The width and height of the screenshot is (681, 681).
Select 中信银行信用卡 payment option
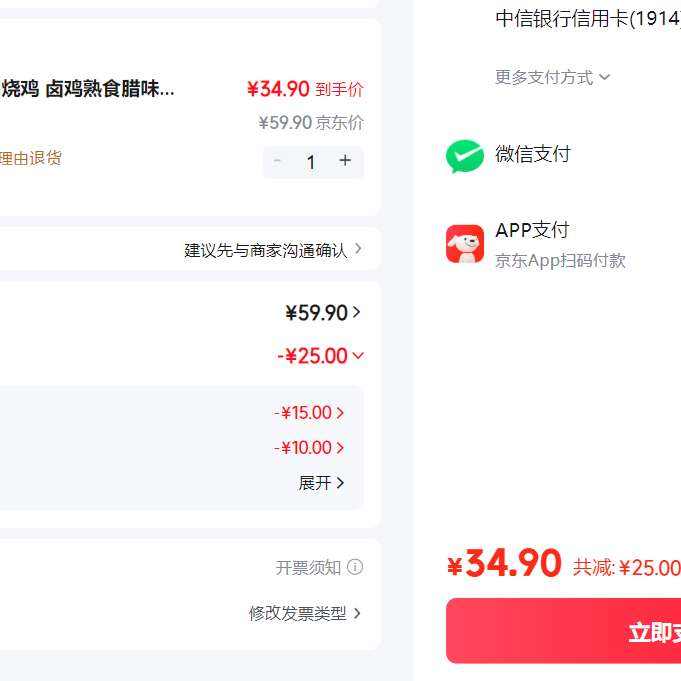click(587, 19)
